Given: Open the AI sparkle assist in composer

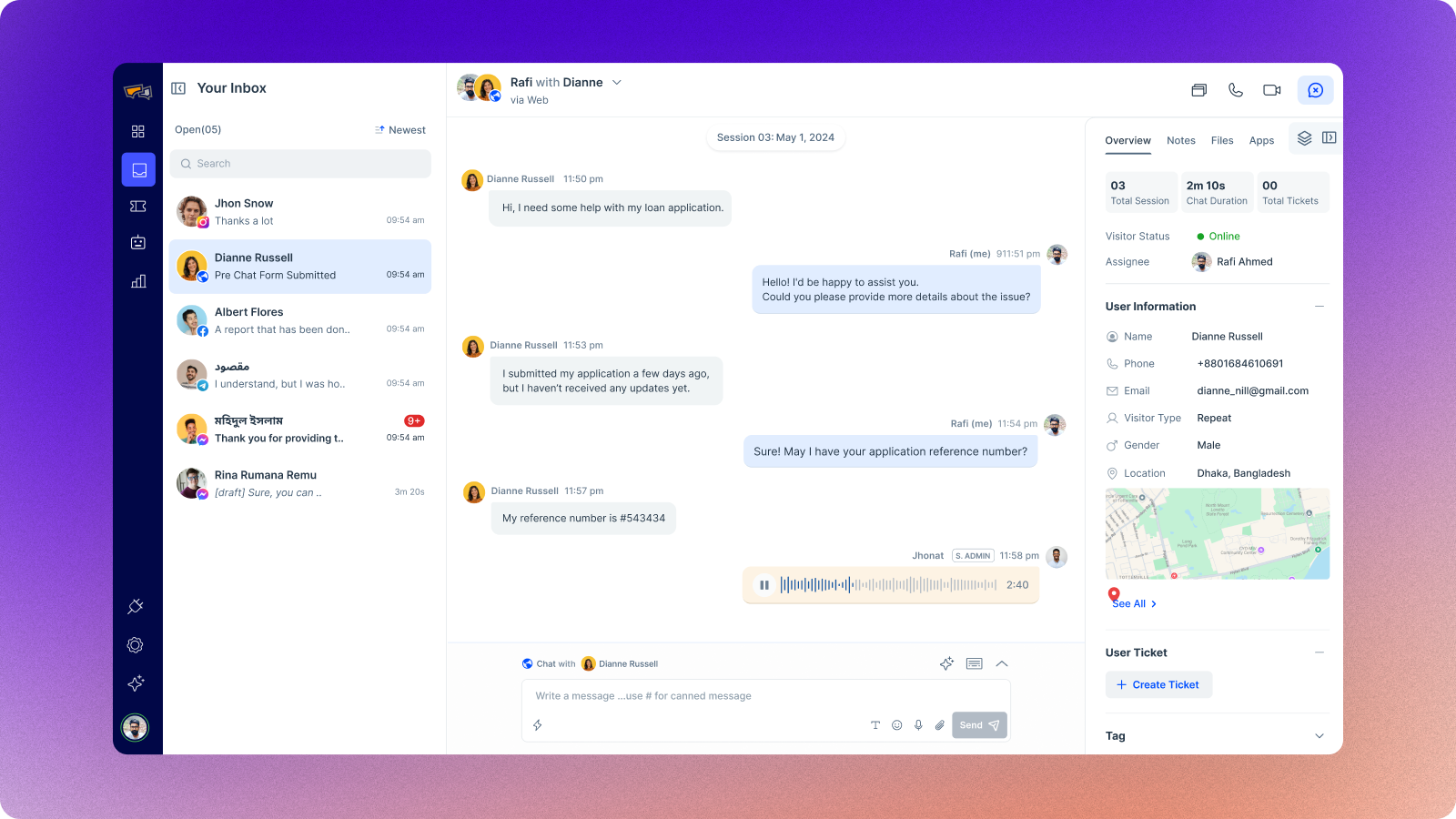Looking at the screenshot, I should coord(946,663).
